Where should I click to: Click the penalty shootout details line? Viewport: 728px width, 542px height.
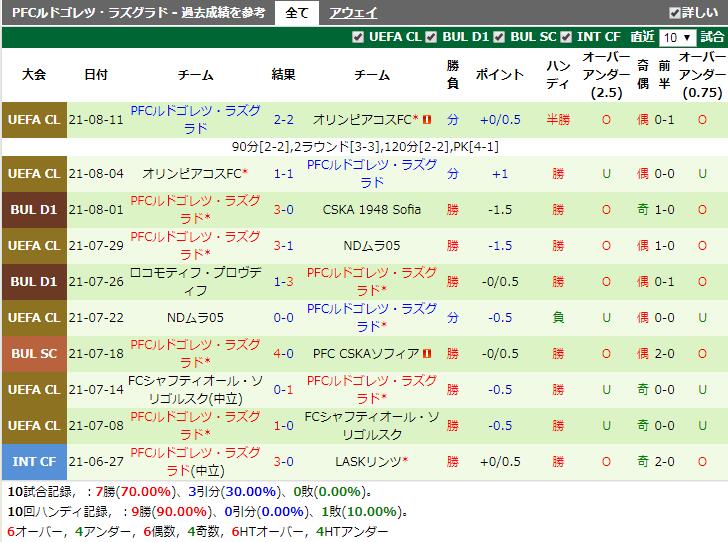(x=365, y=147)
